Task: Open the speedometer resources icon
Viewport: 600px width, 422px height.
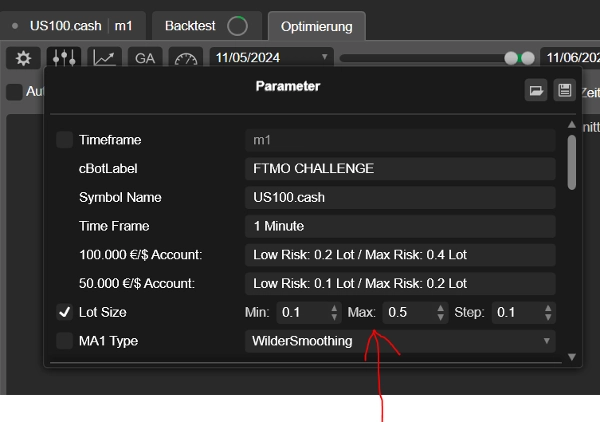Action: click(186, 57)
